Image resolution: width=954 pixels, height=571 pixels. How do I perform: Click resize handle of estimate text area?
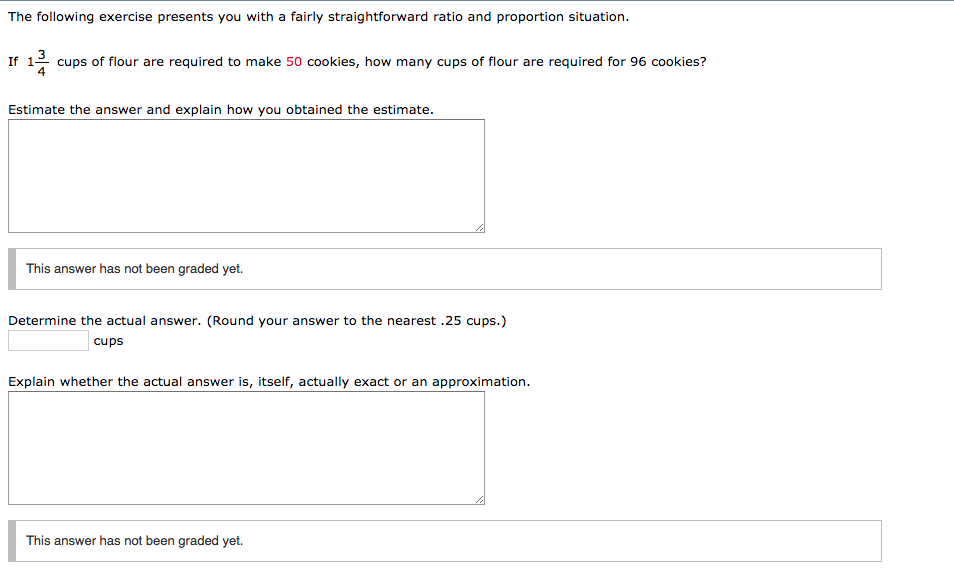coord(479,228)
